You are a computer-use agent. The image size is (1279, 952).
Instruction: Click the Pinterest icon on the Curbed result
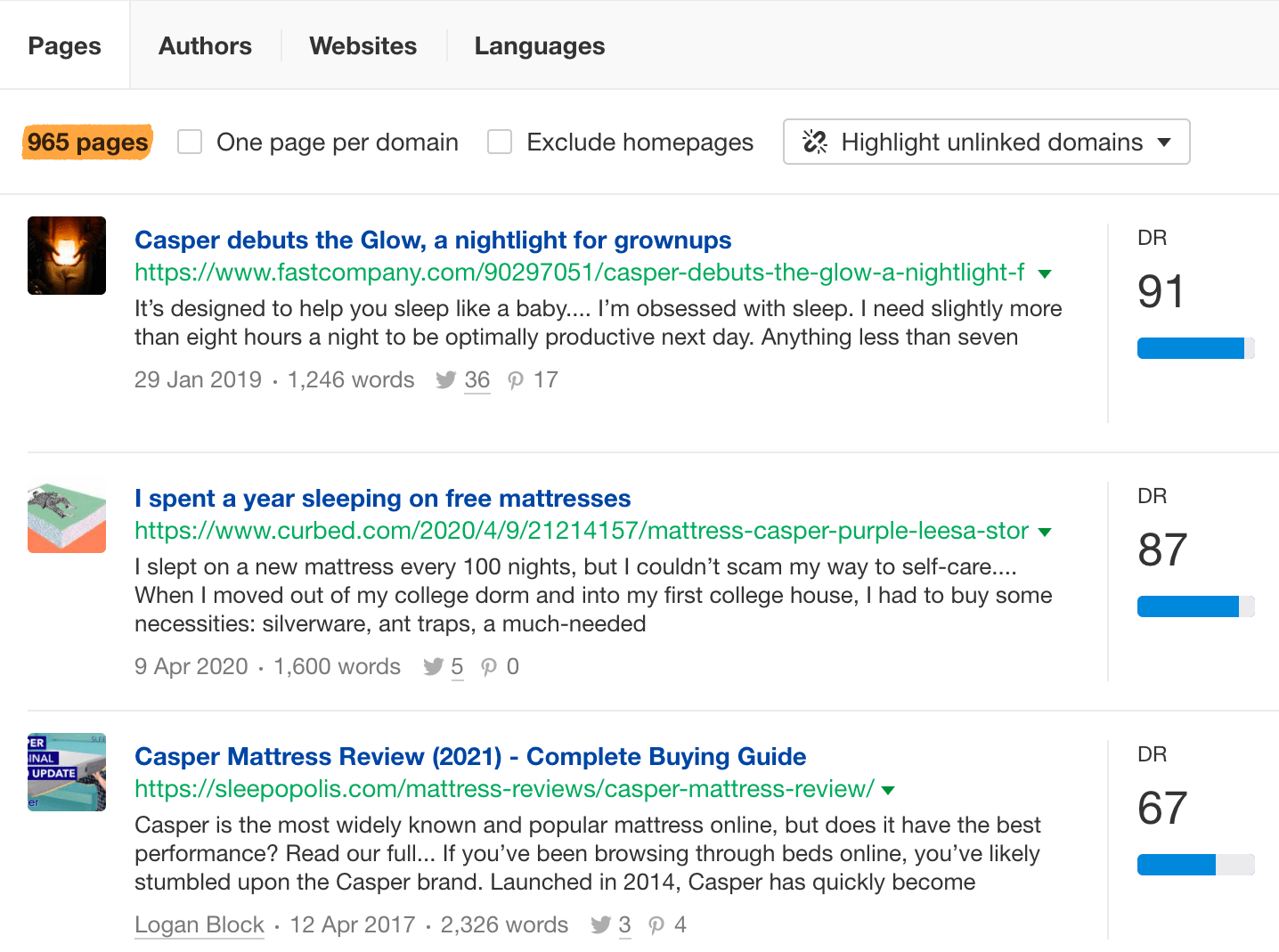coord(489,667)
